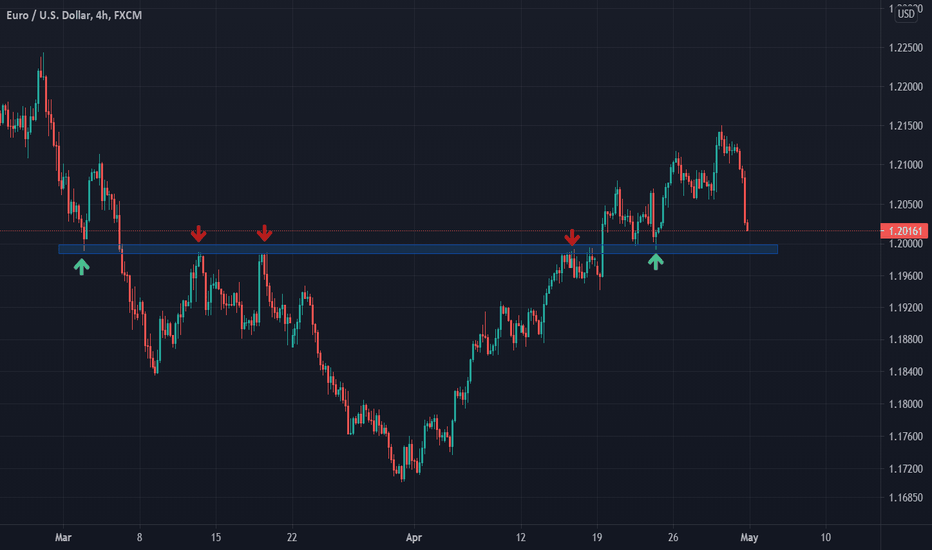
Task: Select the first red down arrow near 15
Action: point(199,234)
